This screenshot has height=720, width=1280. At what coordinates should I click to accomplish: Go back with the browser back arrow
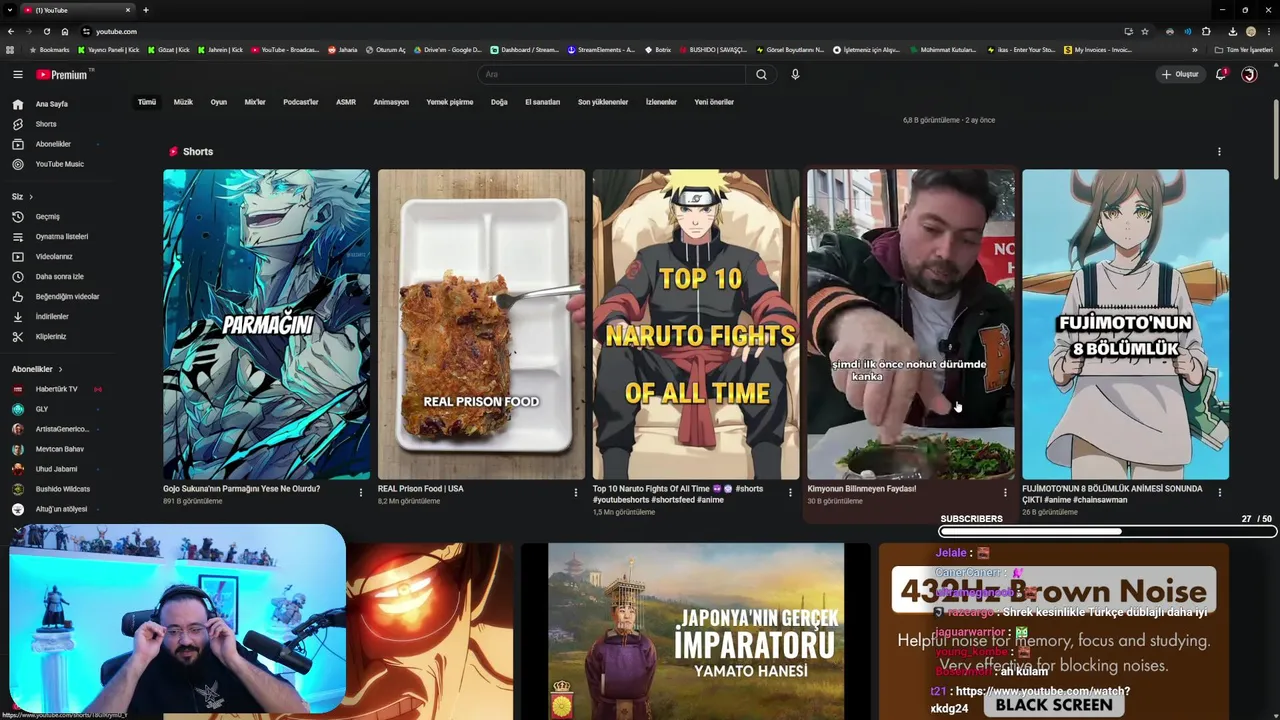(11, 31)
